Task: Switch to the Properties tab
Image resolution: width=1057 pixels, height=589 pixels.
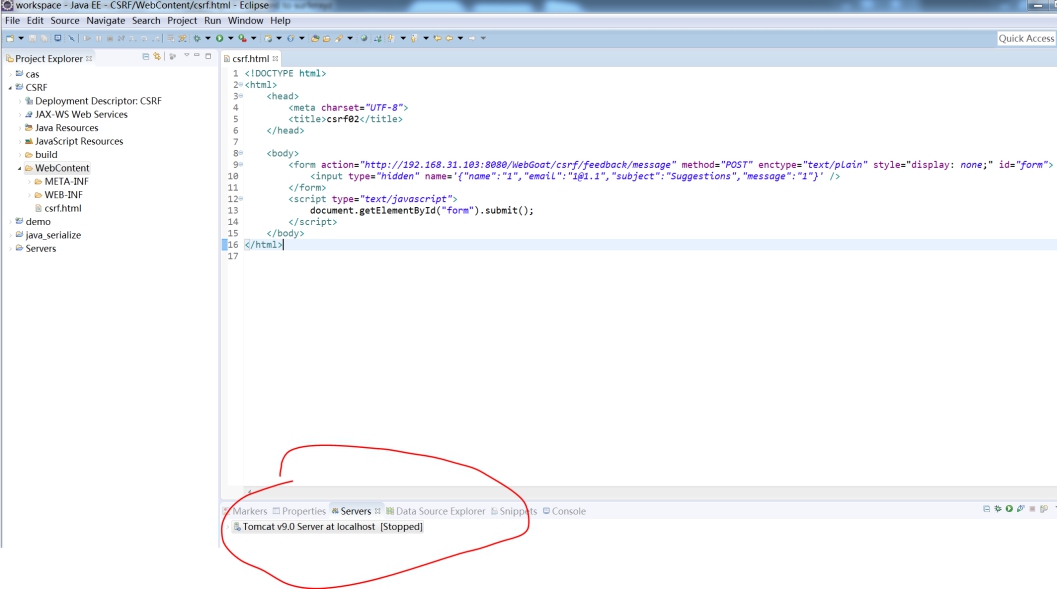Action: [x=299, y=512]
